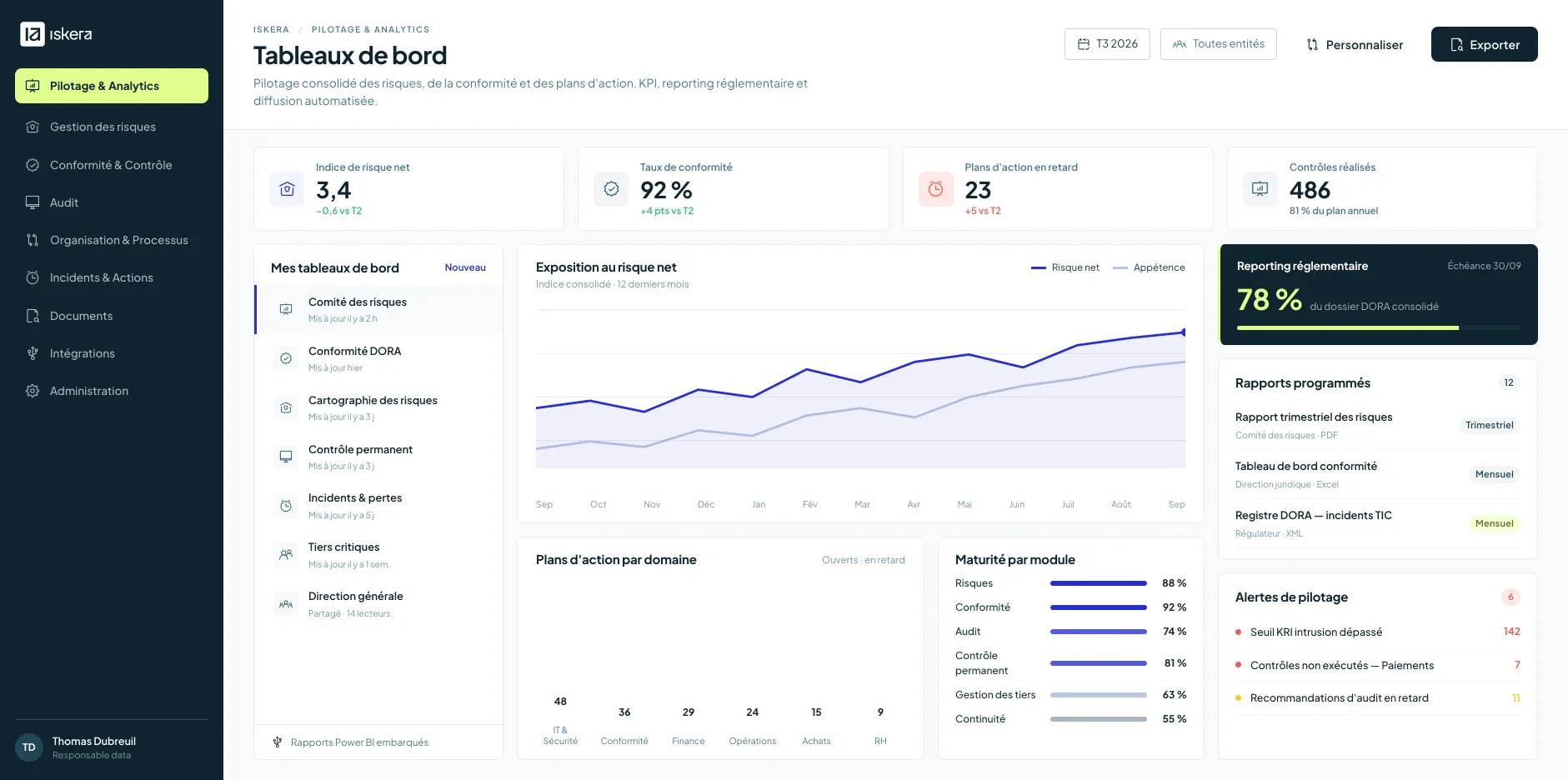
Task: Go to Conformité & Contrôle section
Action: pos(112,165)
